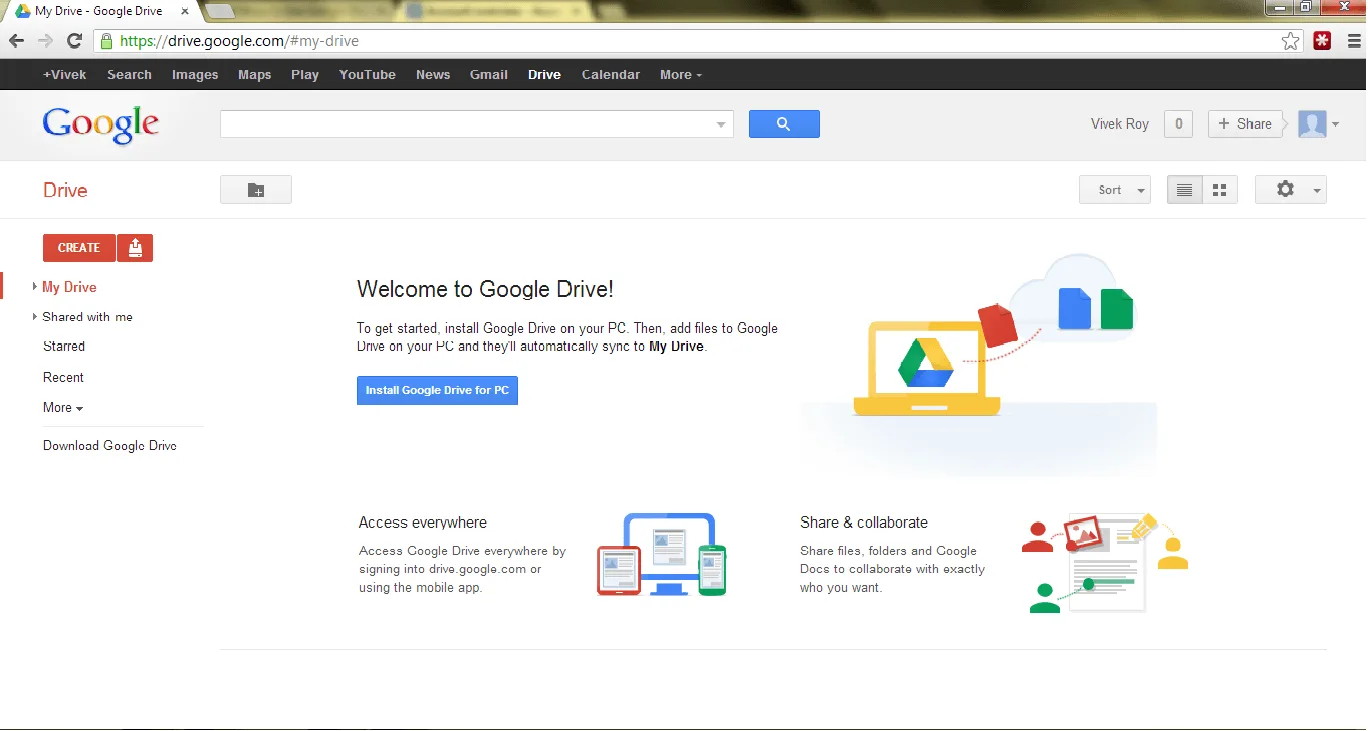Open Calendar in the top navigation bar
This screenshot has height=731, width=1368.
[x=611, y=75]
